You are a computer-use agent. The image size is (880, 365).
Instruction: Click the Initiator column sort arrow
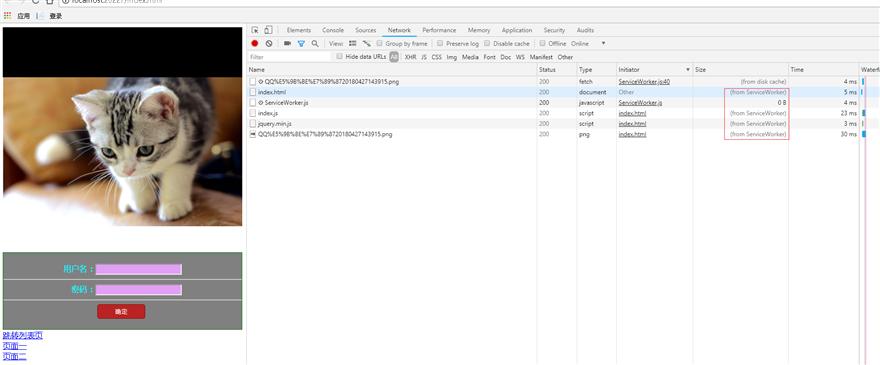point(688,70)
